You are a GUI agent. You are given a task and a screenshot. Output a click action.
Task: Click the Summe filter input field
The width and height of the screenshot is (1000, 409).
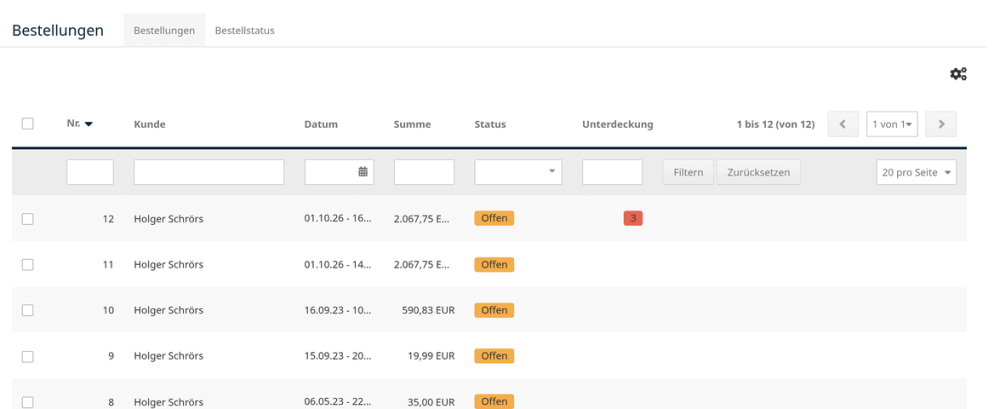pos(424,172)
